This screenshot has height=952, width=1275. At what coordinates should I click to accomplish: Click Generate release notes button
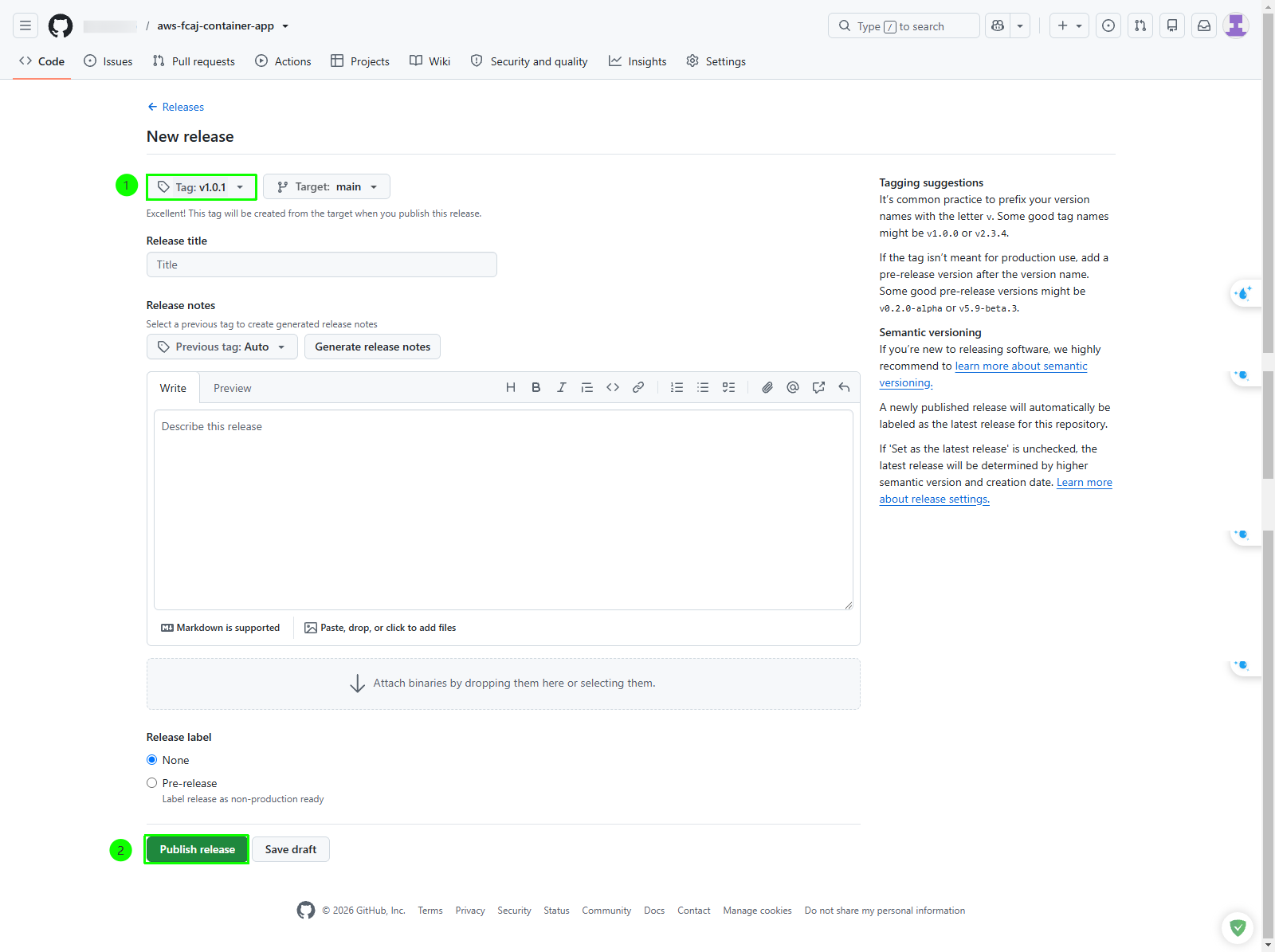(372, 347)
